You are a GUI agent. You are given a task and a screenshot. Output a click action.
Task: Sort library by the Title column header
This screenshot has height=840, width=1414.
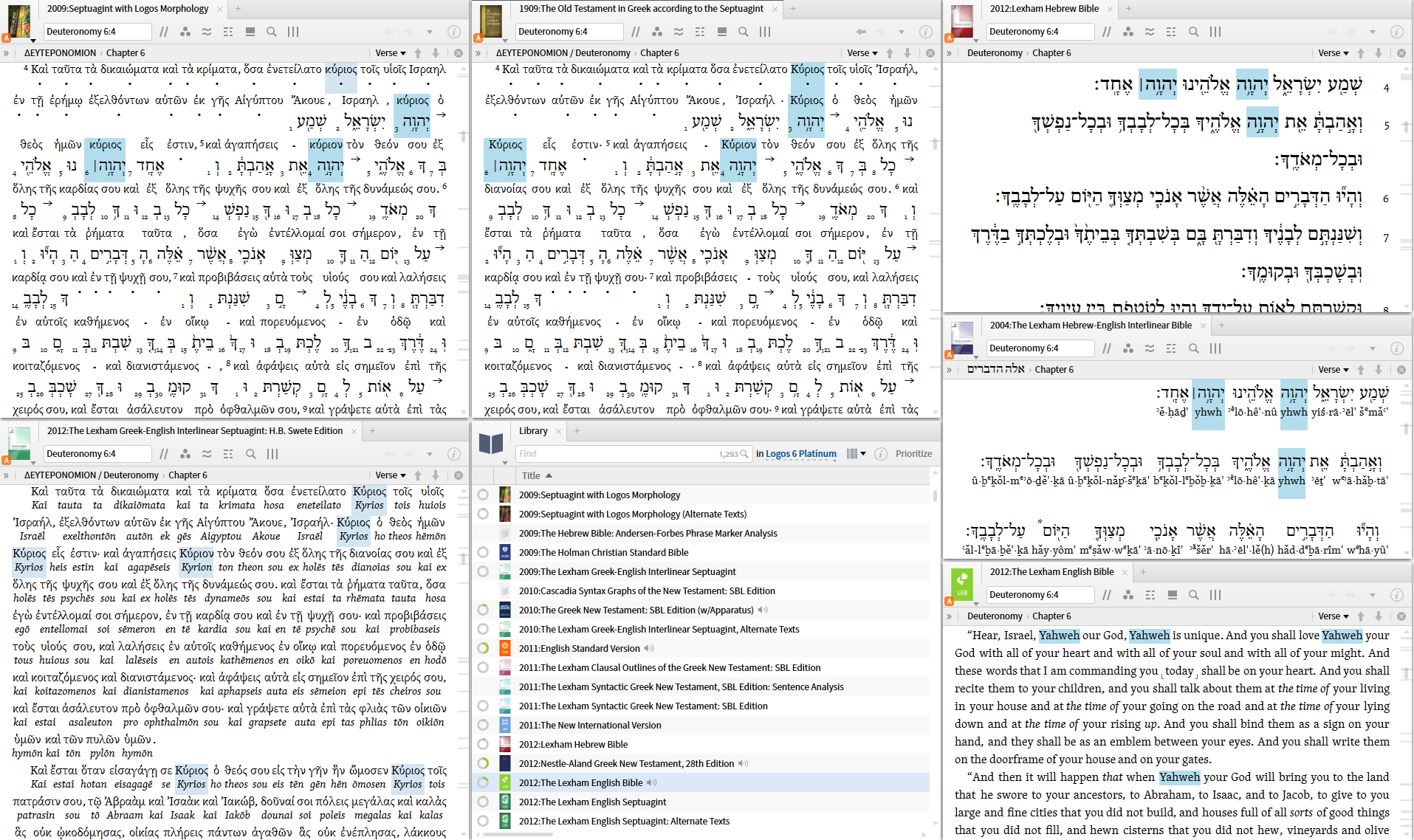[537, 475]
